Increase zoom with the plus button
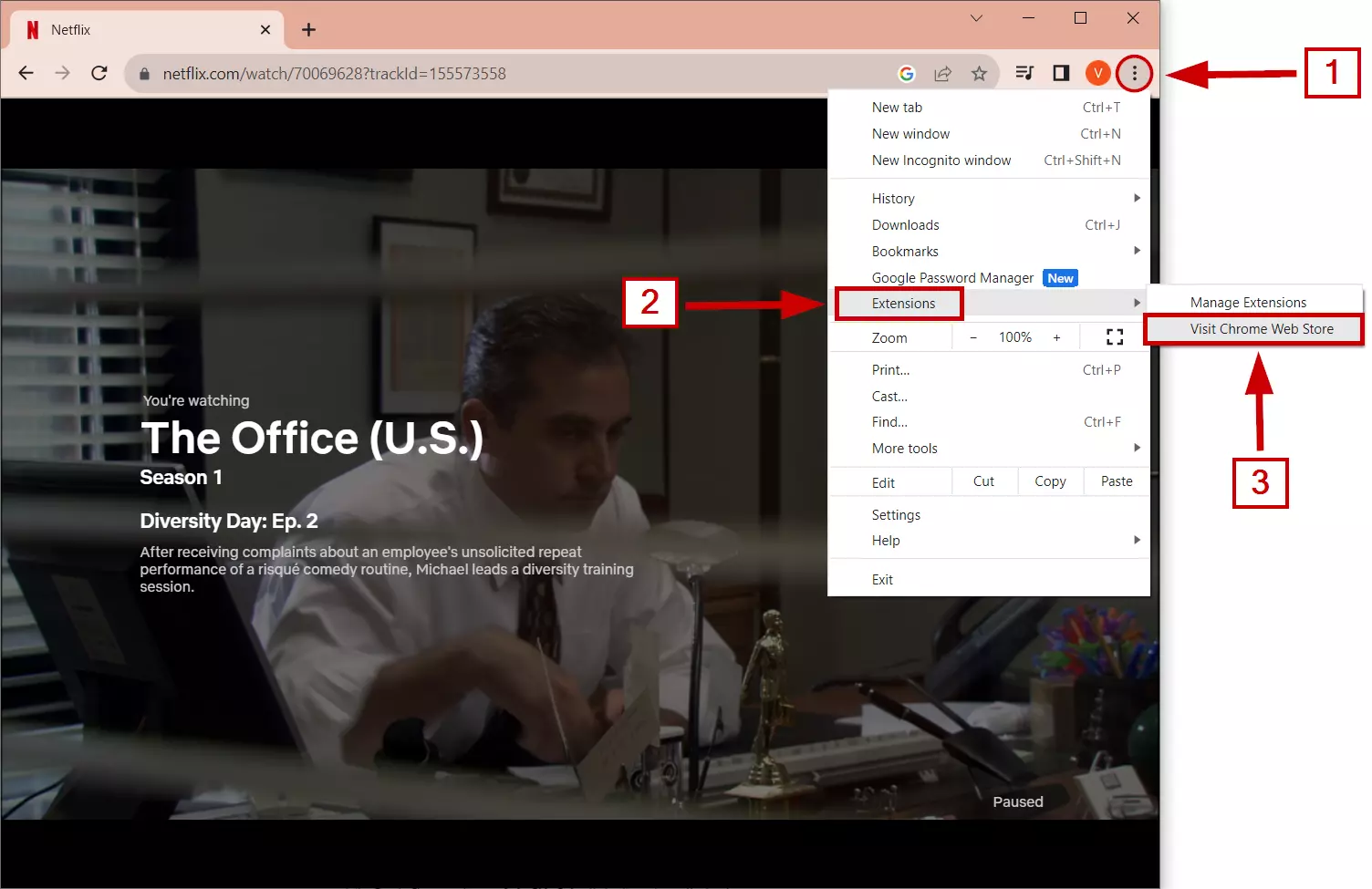The height and width of the screenshot is (889, 1372). [1056, 337]
